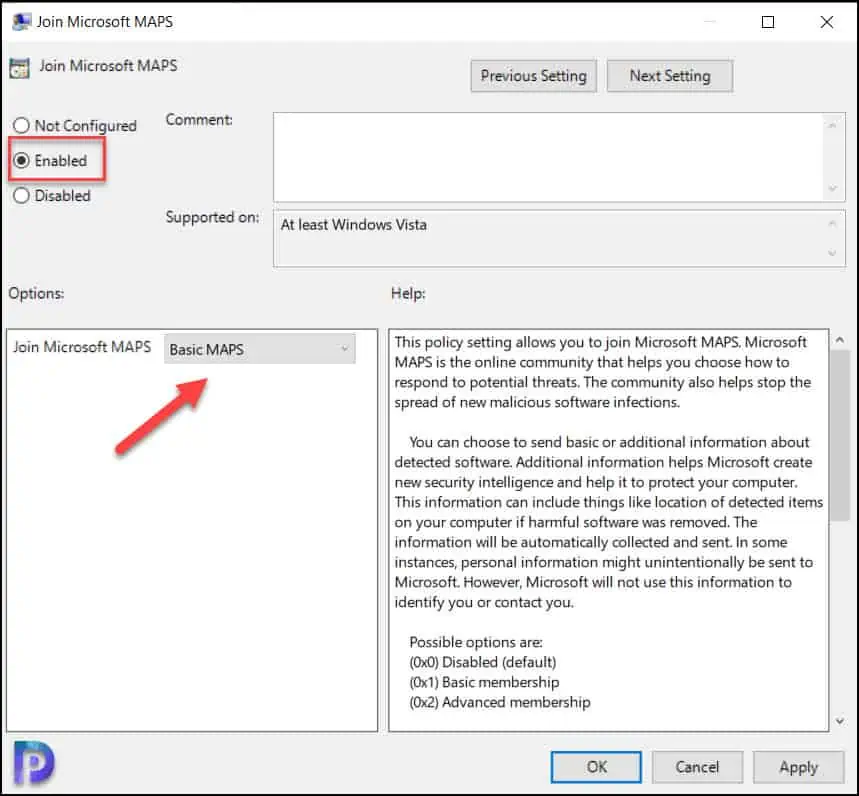
Task: Open the Basic MAPS dropdown
Action: (260, 349)
